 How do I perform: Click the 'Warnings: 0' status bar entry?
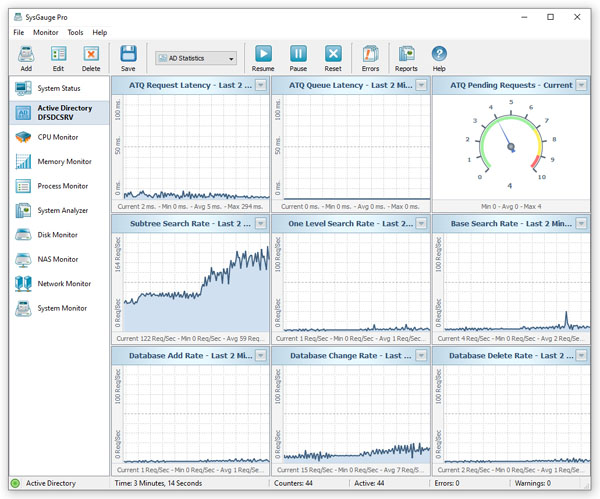pos(533,483)
